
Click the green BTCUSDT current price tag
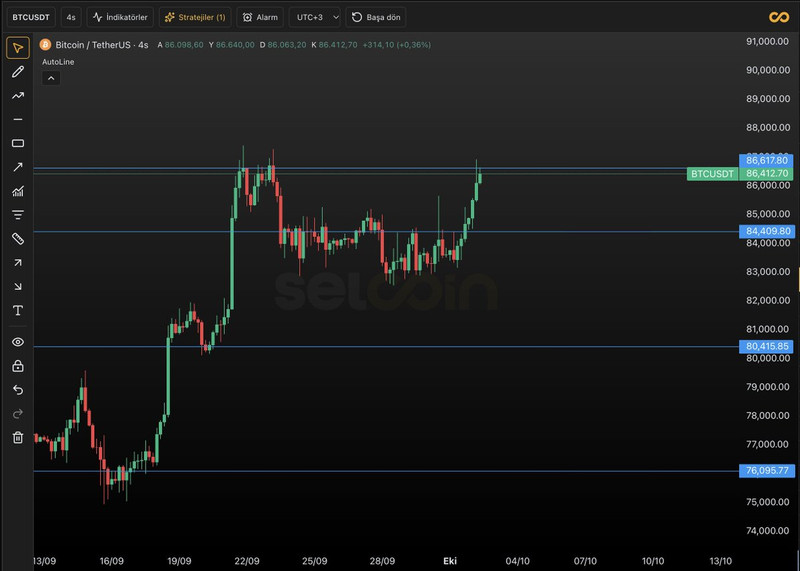point(712,173)
